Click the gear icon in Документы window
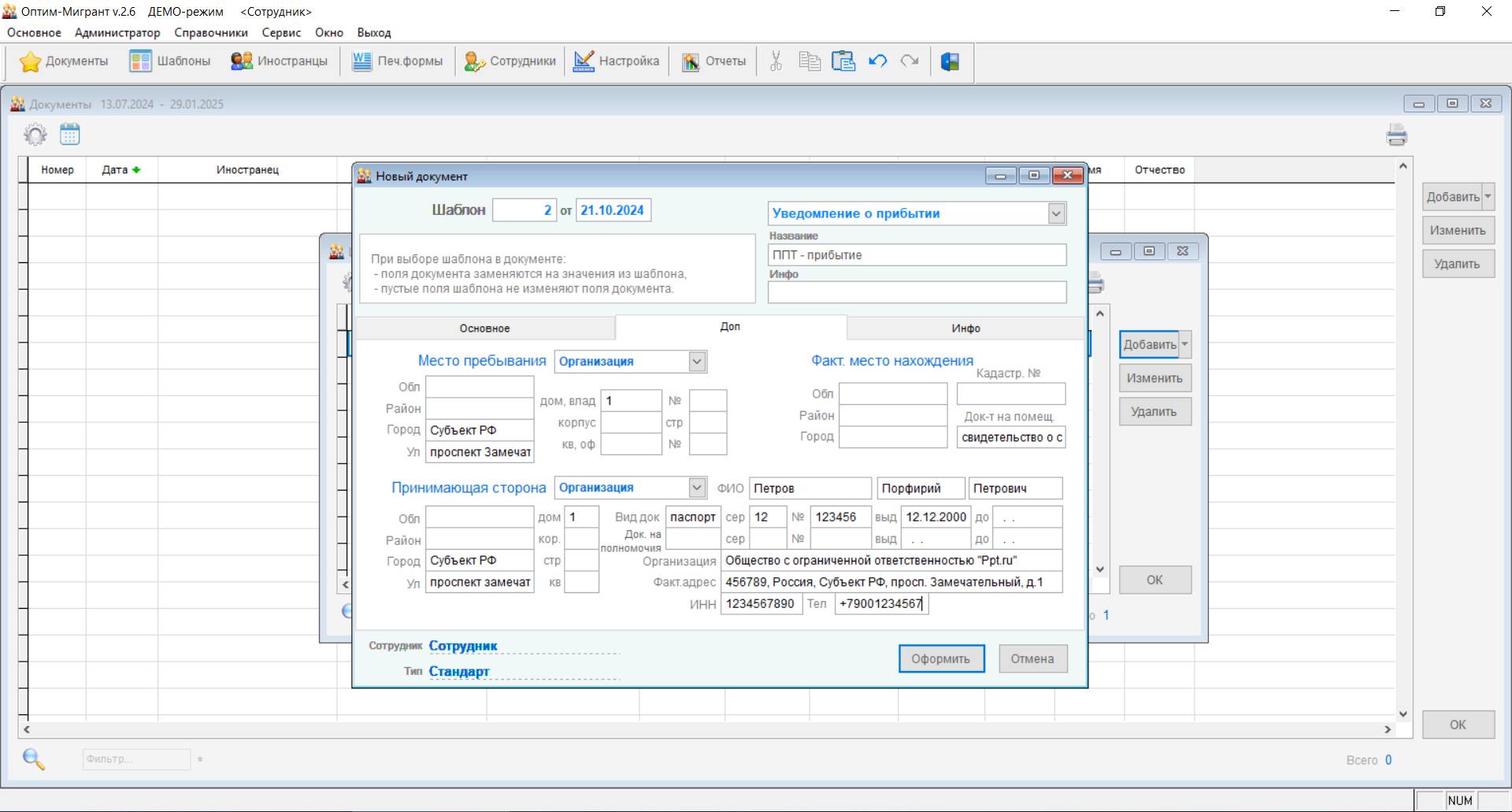Image resolution: width=1512 pixels, height=812 pixels. coord(35,135)
